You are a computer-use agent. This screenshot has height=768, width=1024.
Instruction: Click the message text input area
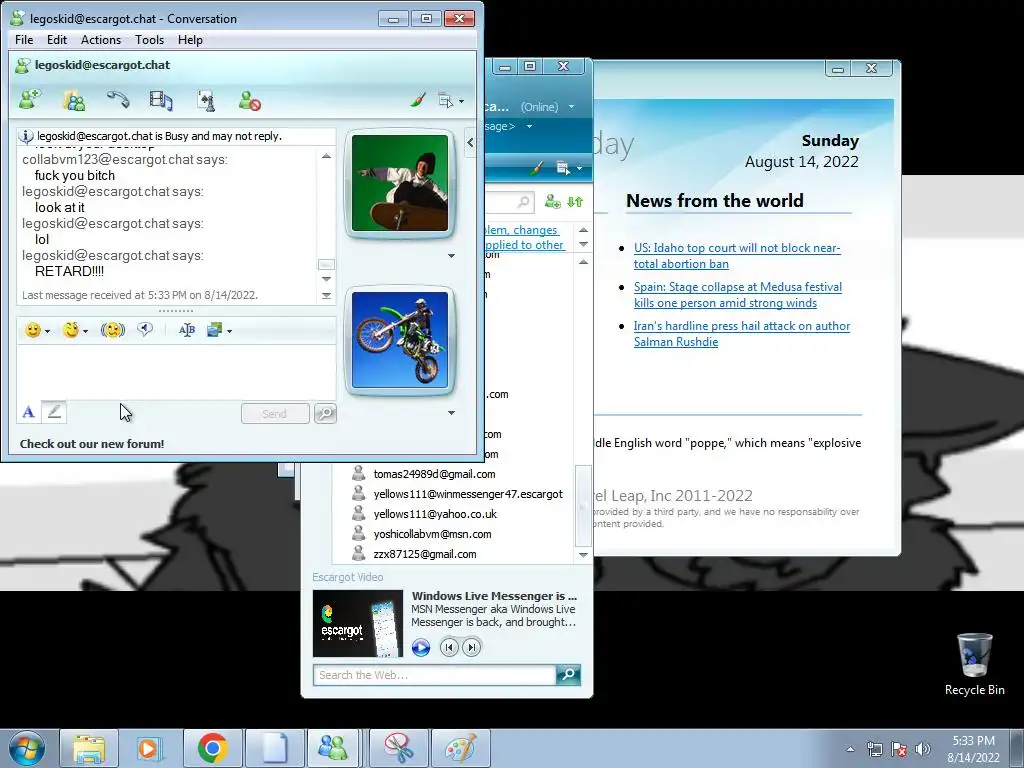click(176, 372)
